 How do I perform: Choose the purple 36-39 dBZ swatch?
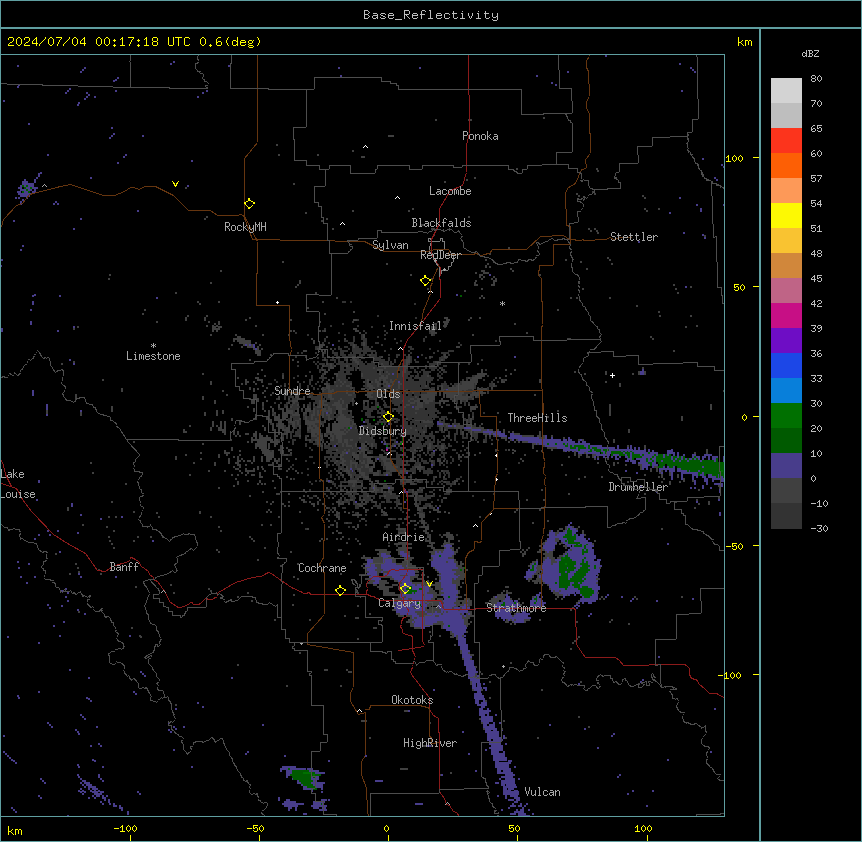click(786, 341)
